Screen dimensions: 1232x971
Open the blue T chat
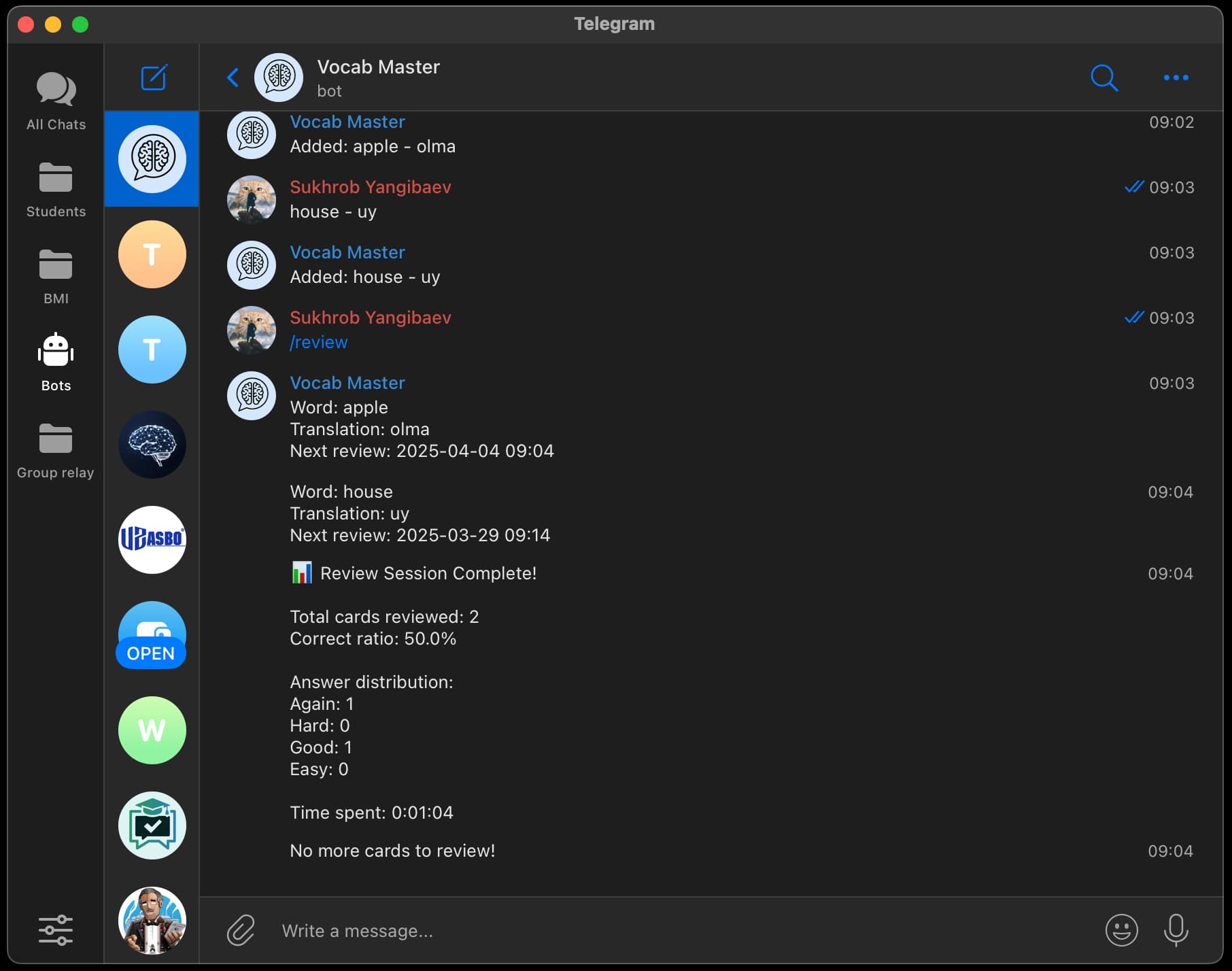coord(152,350)
